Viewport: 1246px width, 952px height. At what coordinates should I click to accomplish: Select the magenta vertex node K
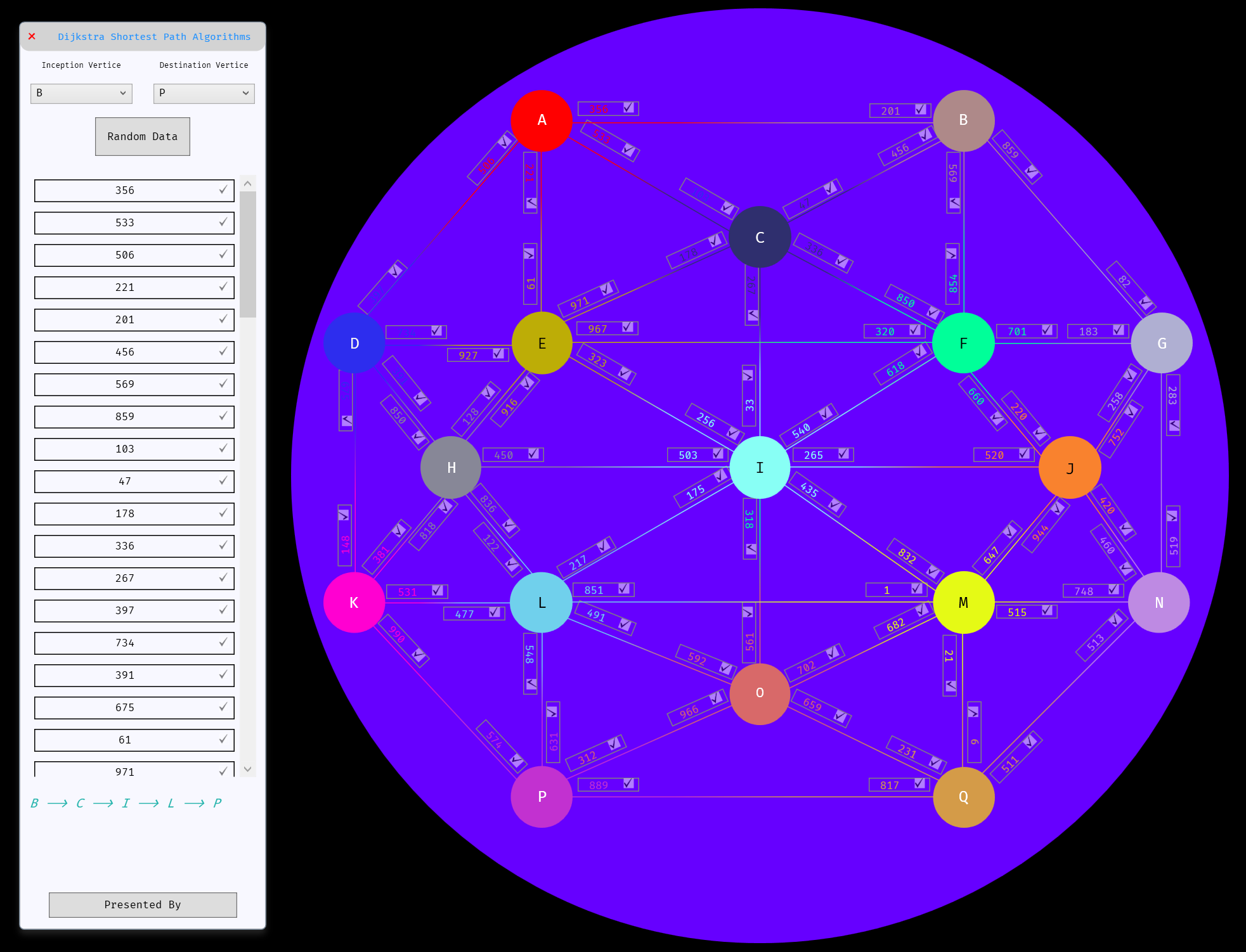click(354, 603)
